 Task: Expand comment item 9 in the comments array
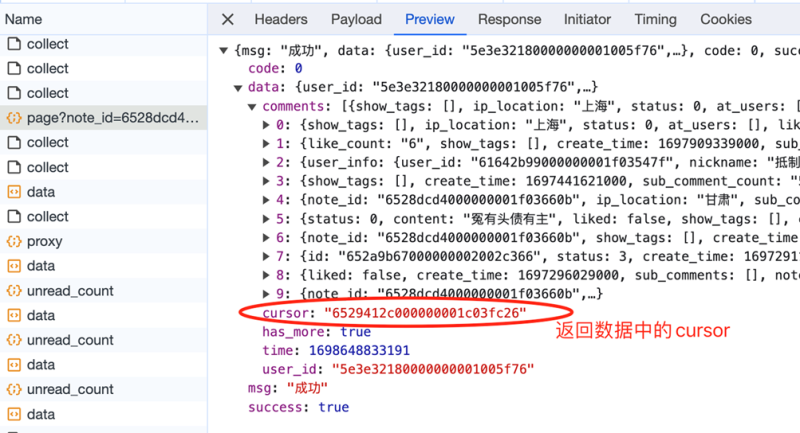tap(266, 294)
